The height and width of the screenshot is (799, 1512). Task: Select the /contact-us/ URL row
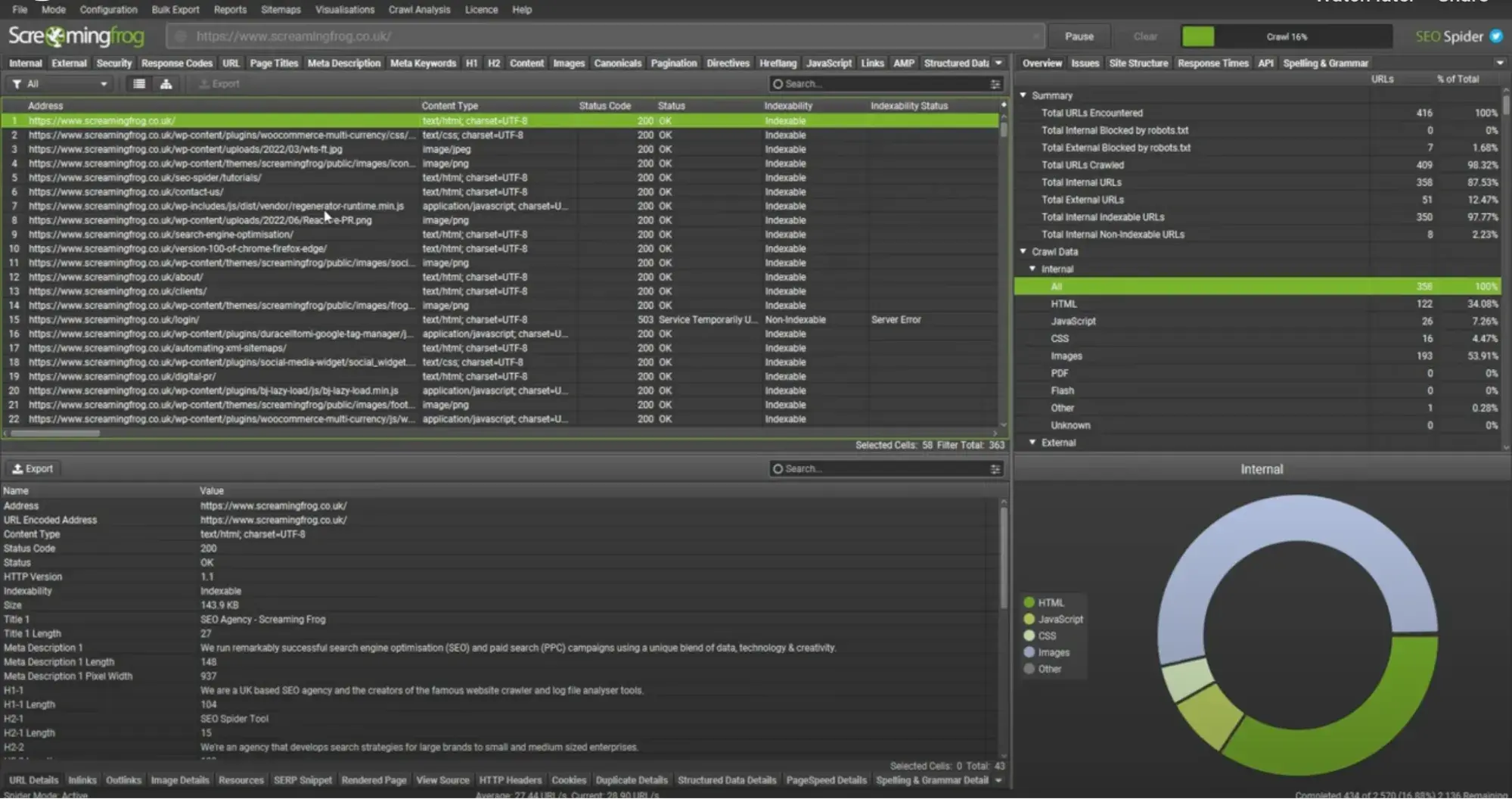point(499,191)
